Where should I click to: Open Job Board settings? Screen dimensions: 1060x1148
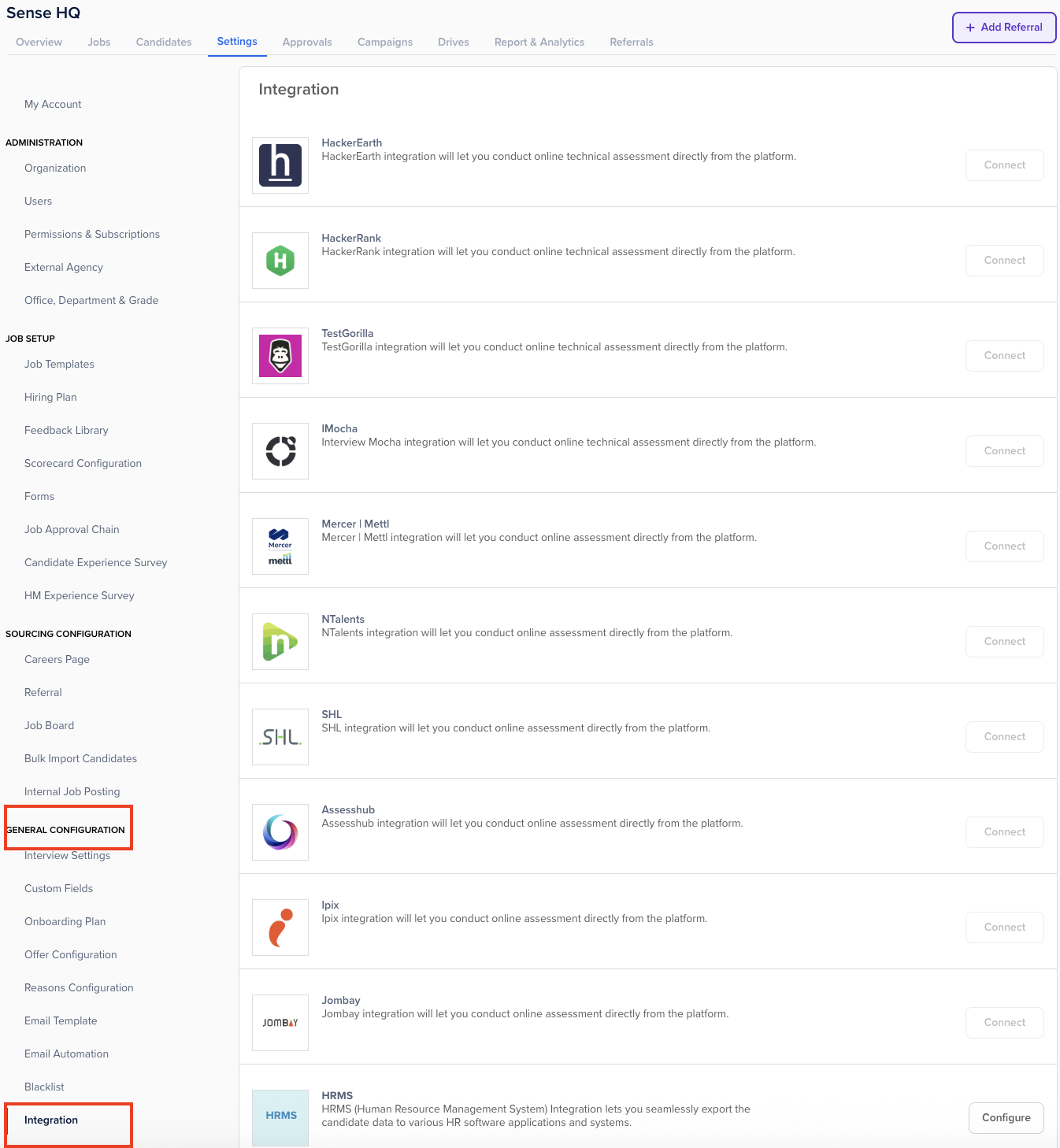49,725
